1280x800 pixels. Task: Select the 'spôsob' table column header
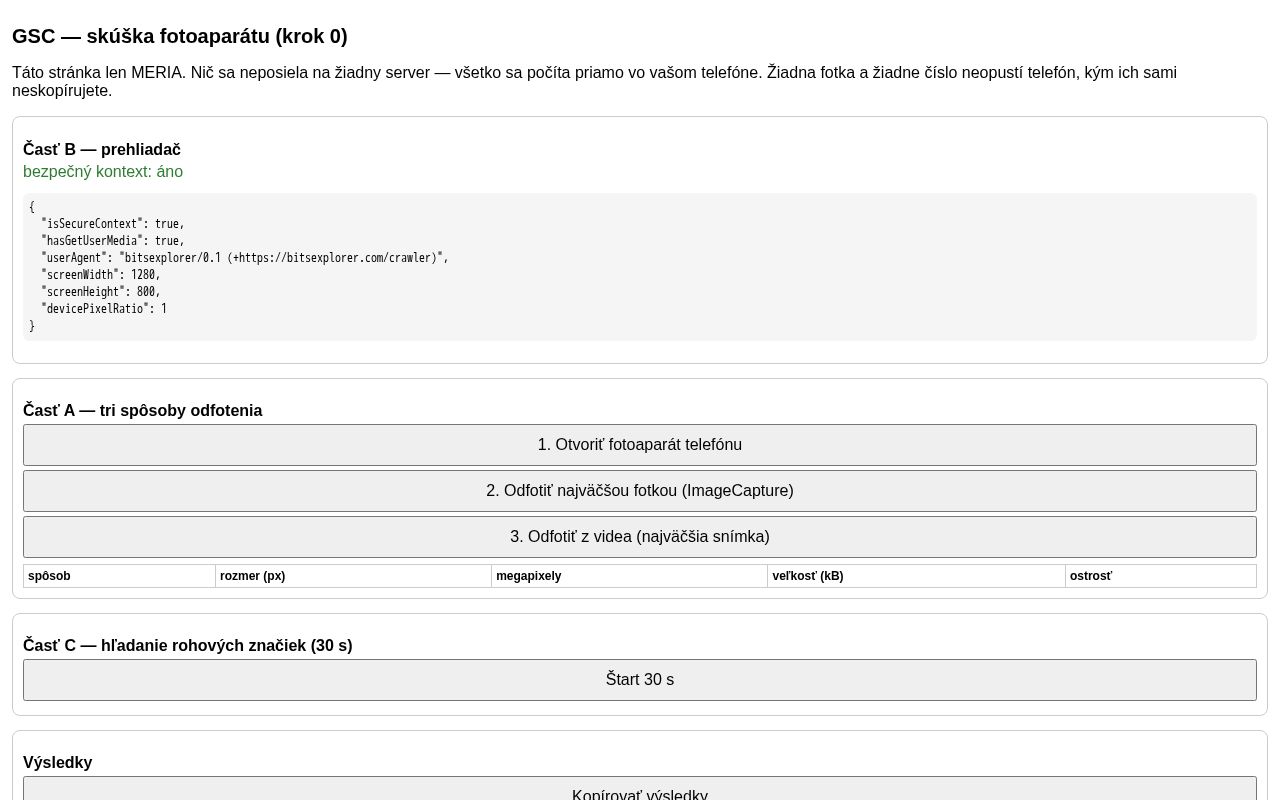(x=120, y=576)
